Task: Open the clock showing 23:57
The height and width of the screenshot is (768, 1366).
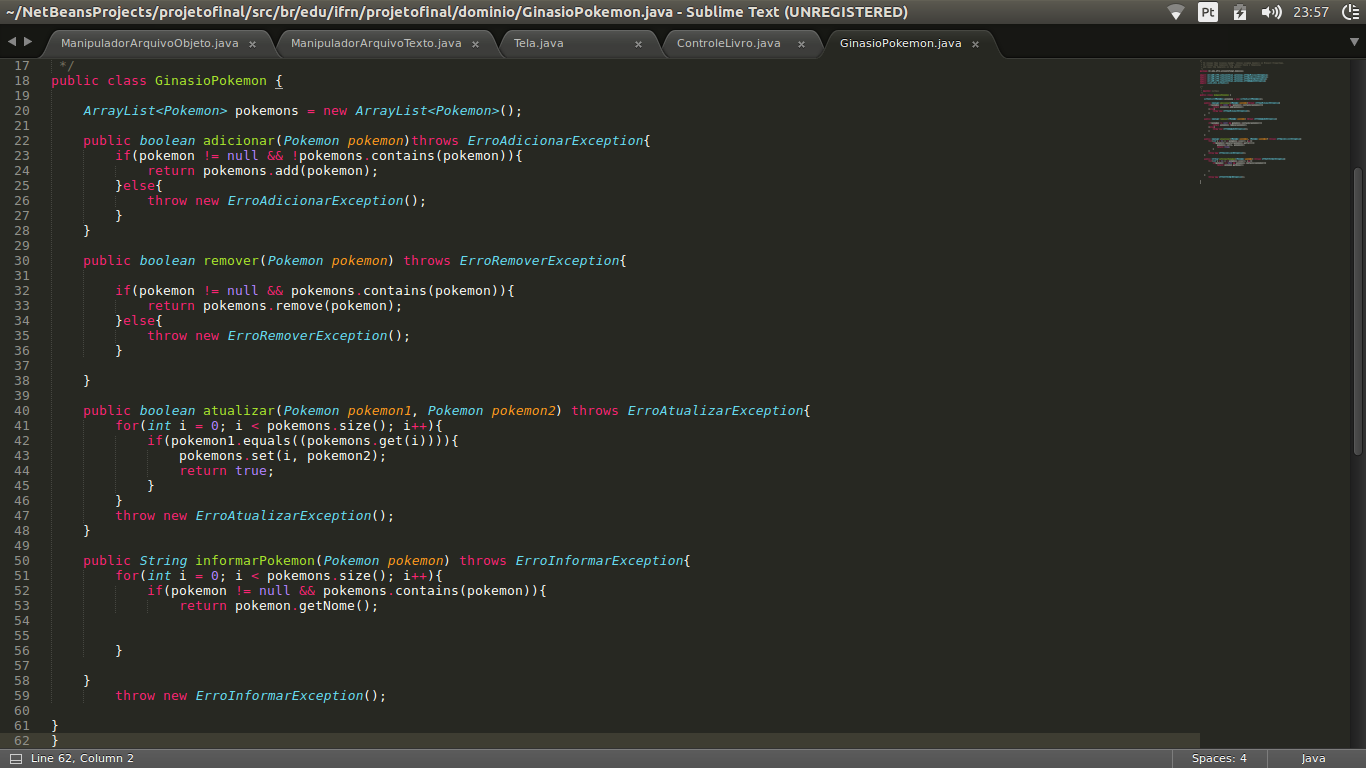Action: point(1310,12)
